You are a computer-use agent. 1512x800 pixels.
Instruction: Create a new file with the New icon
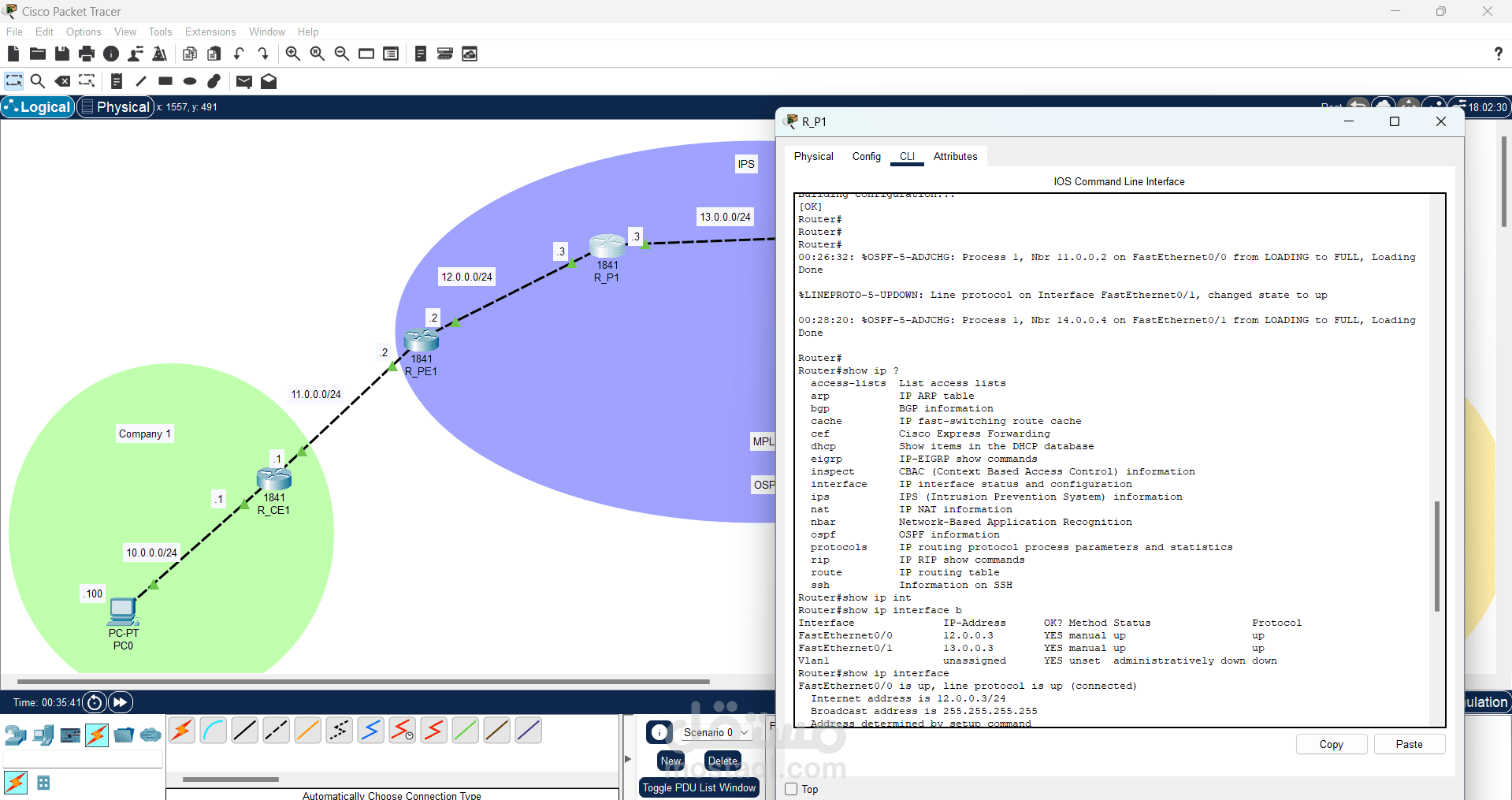point(13,54)
